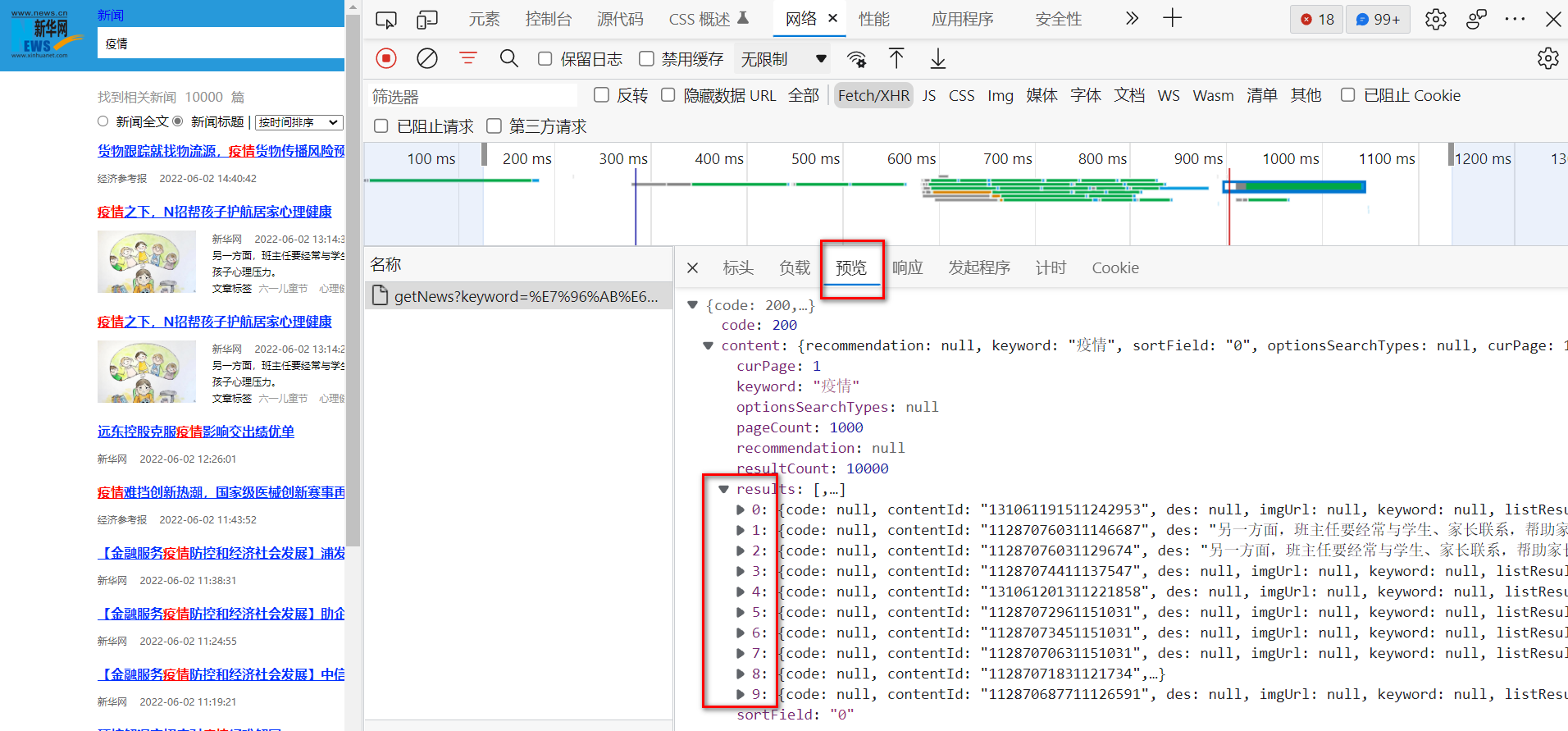Activate the inspect element picker icon

click(x=386, y=19)
